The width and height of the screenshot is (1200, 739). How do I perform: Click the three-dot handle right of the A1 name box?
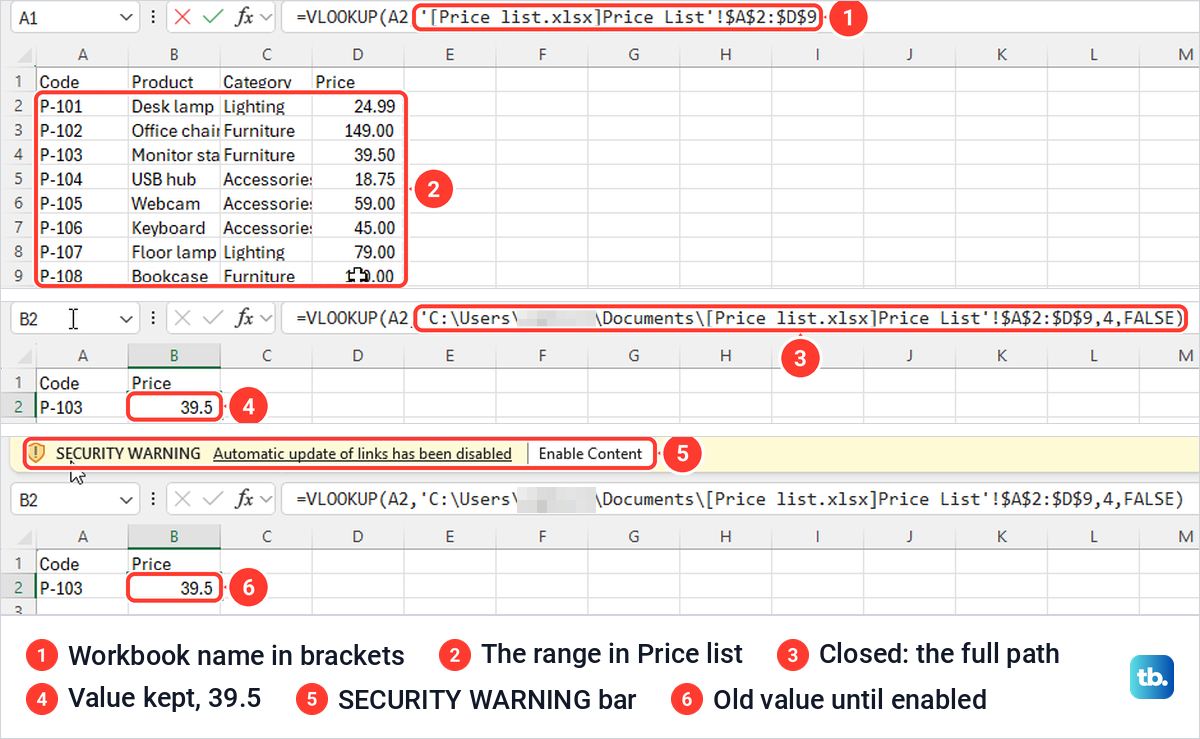pyautogui.click(x=152, y=17)
